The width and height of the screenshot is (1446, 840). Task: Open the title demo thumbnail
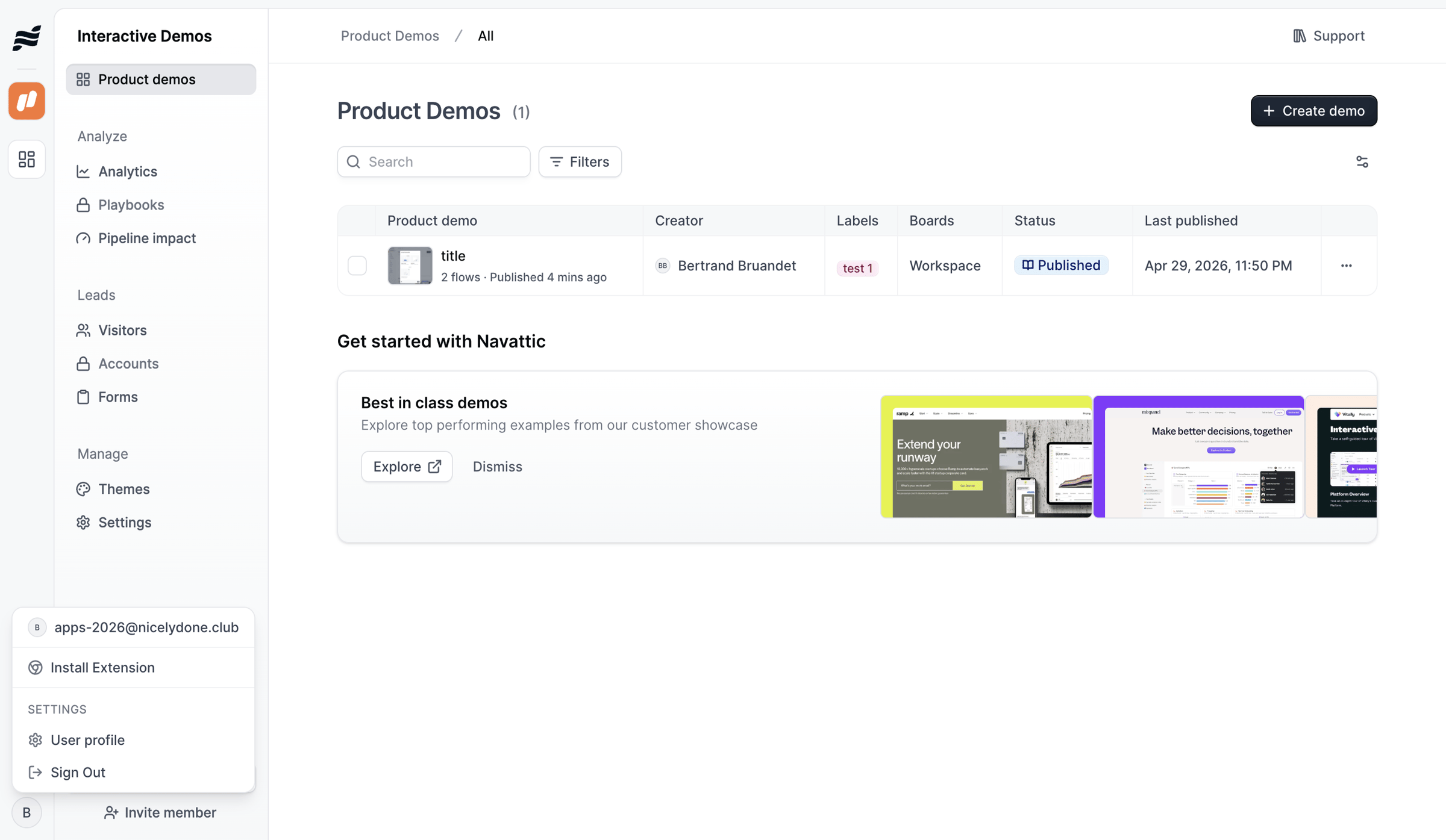410,266
